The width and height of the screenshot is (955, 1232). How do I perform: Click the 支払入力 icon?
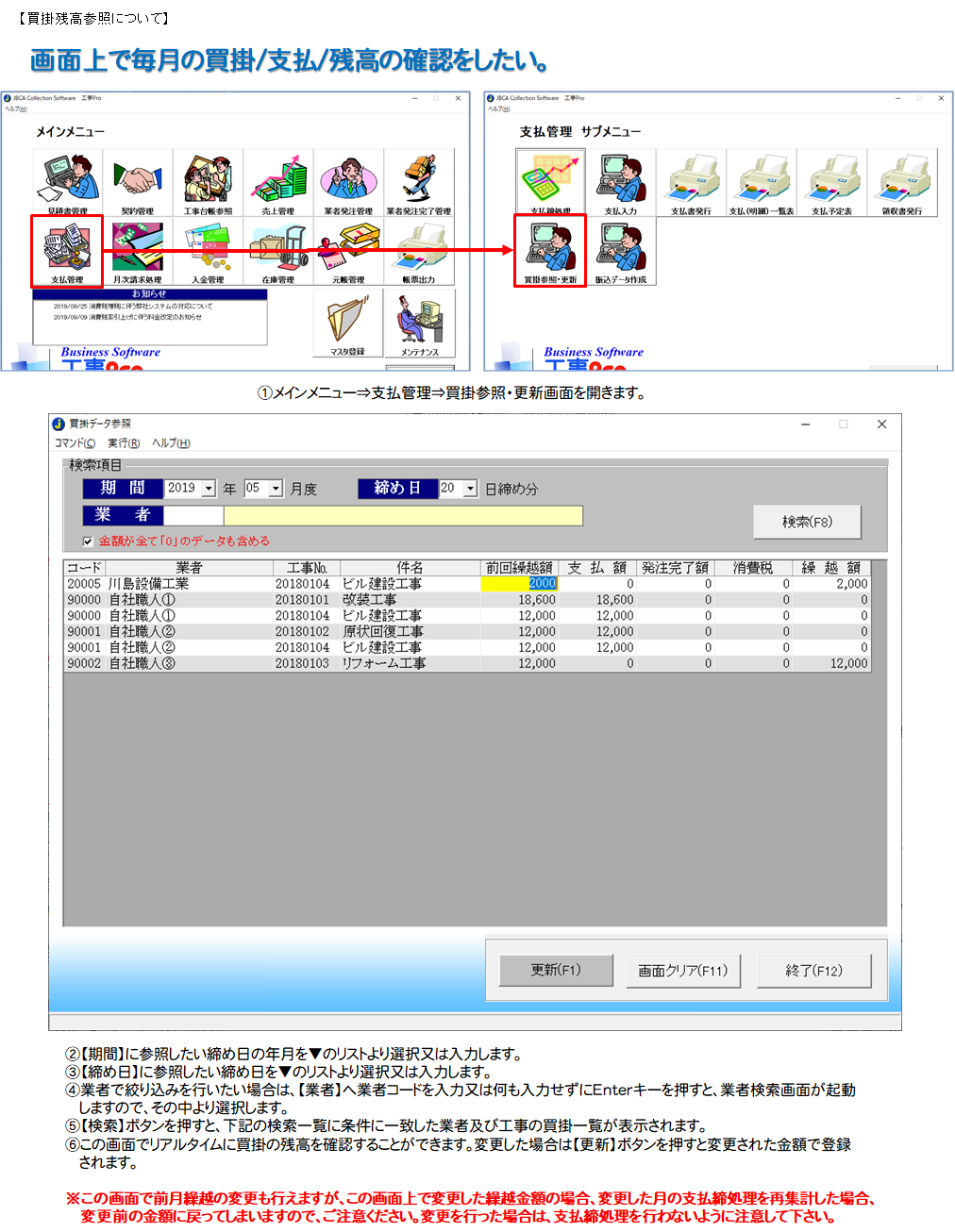coord(621,181)
